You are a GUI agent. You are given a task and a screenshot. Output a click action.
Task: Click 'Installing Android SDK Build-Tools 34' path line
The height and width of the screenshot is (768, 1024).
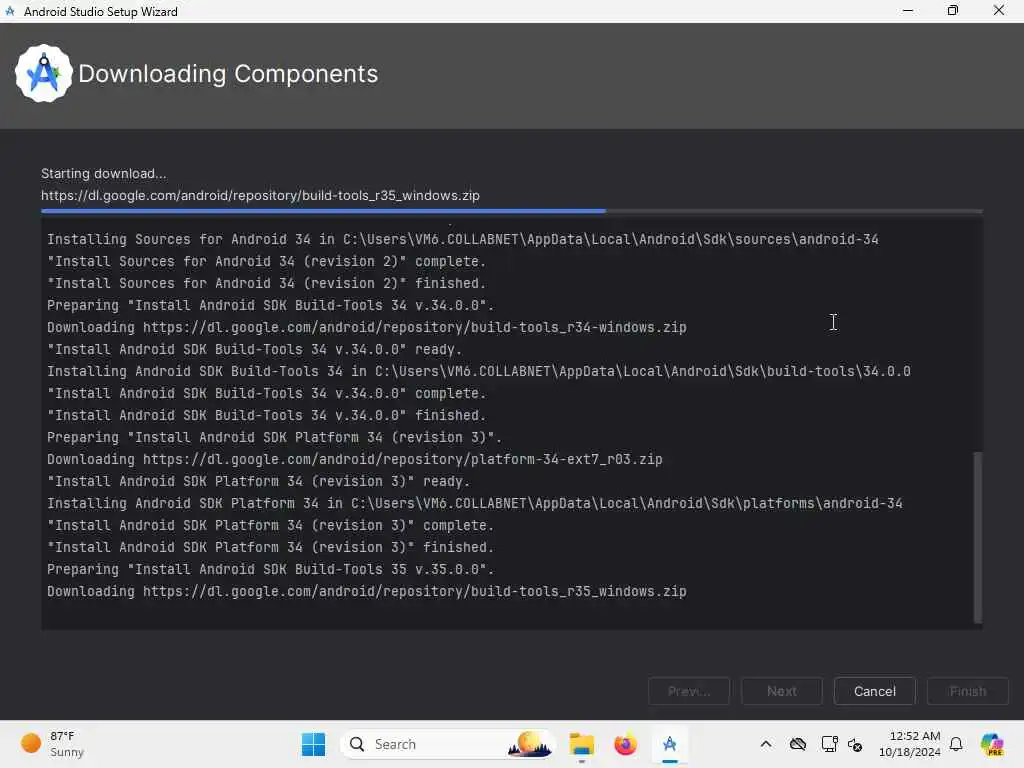point(479,371)
